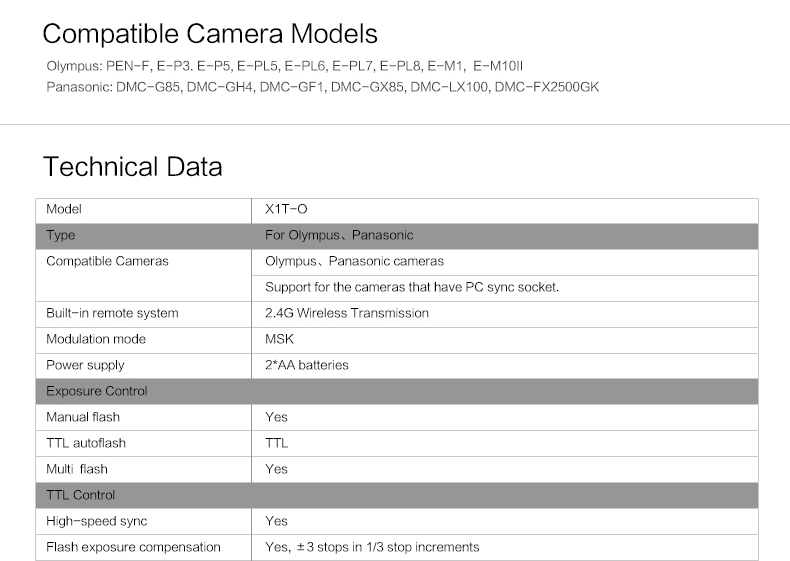
Task: Click the TTL autoflash row label
Action: pos(86,443)
